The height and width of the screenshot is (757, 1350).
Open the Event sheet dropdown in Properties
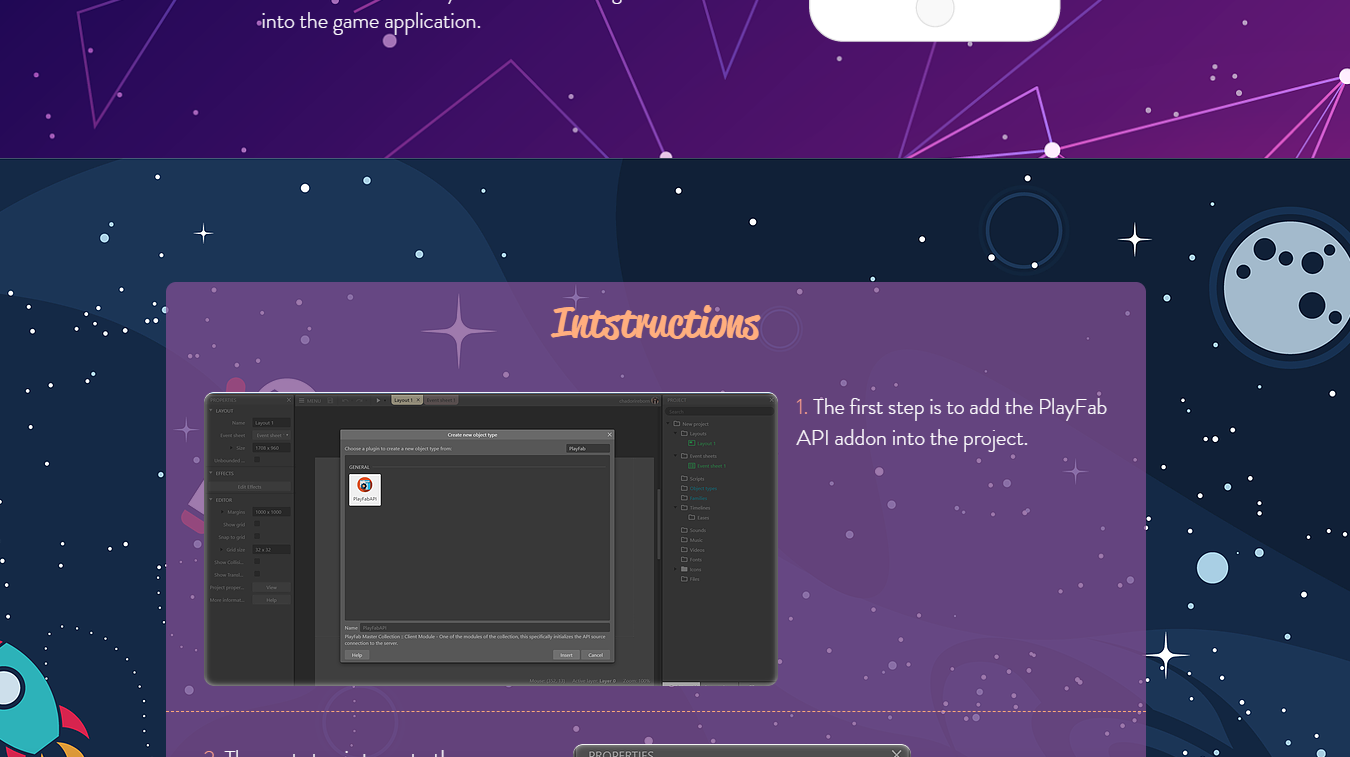point(271,435)
